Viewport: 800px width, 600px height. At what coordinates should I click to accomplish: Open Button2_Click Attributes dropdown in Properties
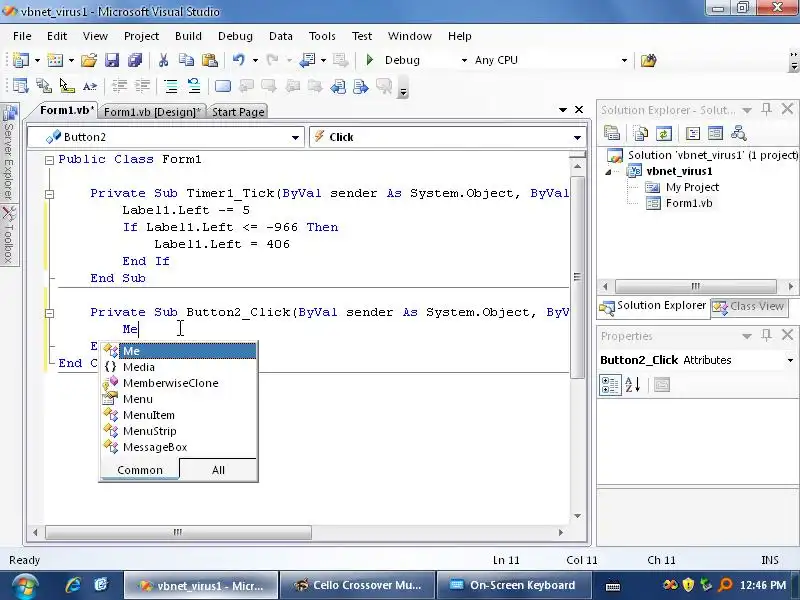(790, 360)
